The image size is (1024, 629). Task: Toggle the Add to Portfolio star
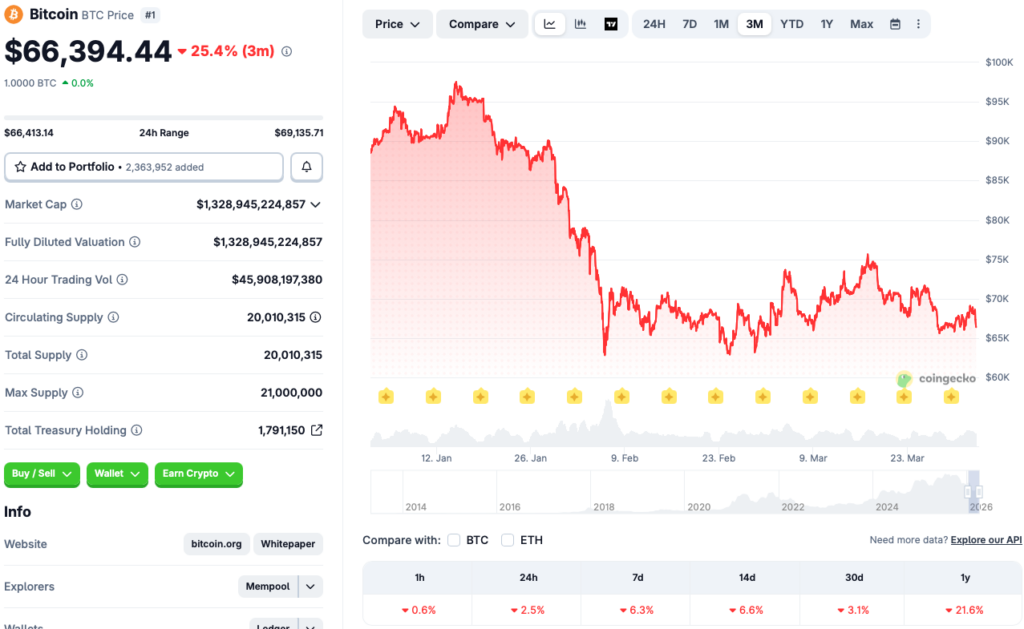tap(23, 166)
